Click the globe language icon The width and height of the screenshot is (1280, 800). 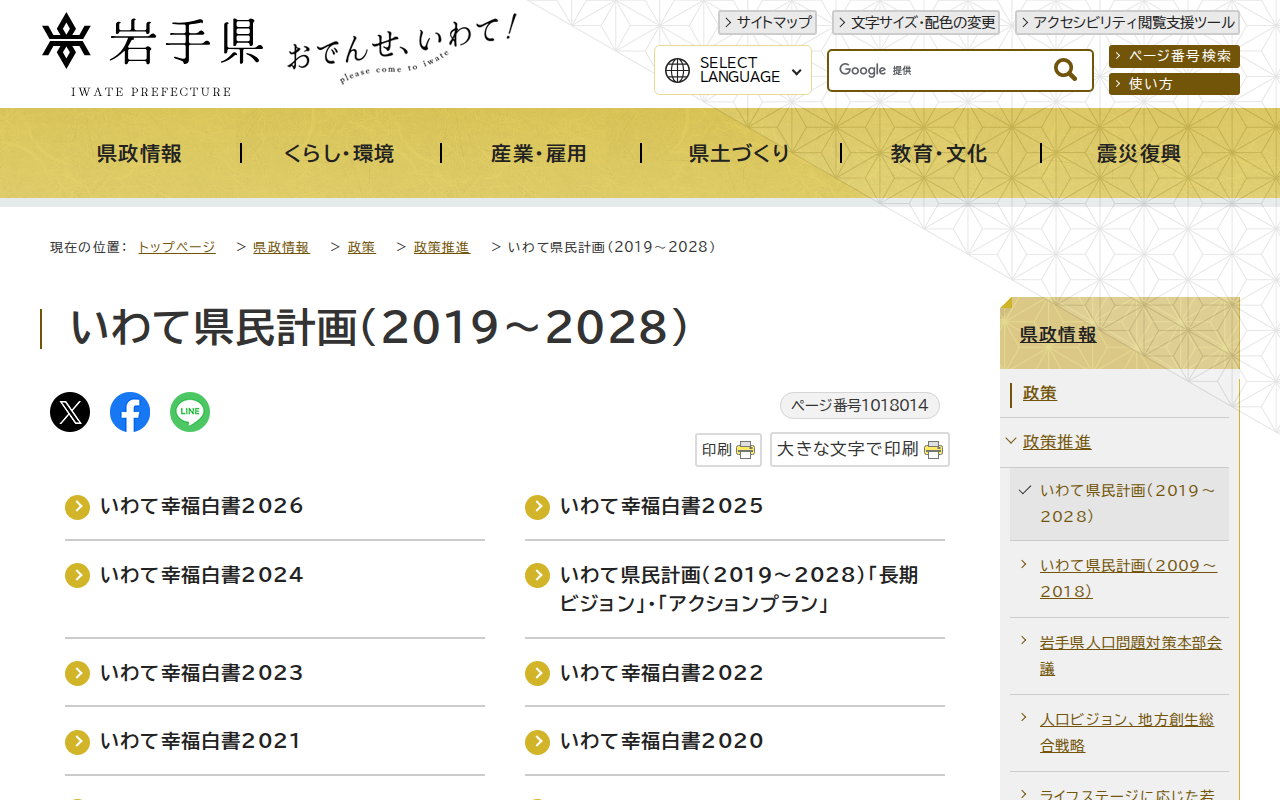678,70
